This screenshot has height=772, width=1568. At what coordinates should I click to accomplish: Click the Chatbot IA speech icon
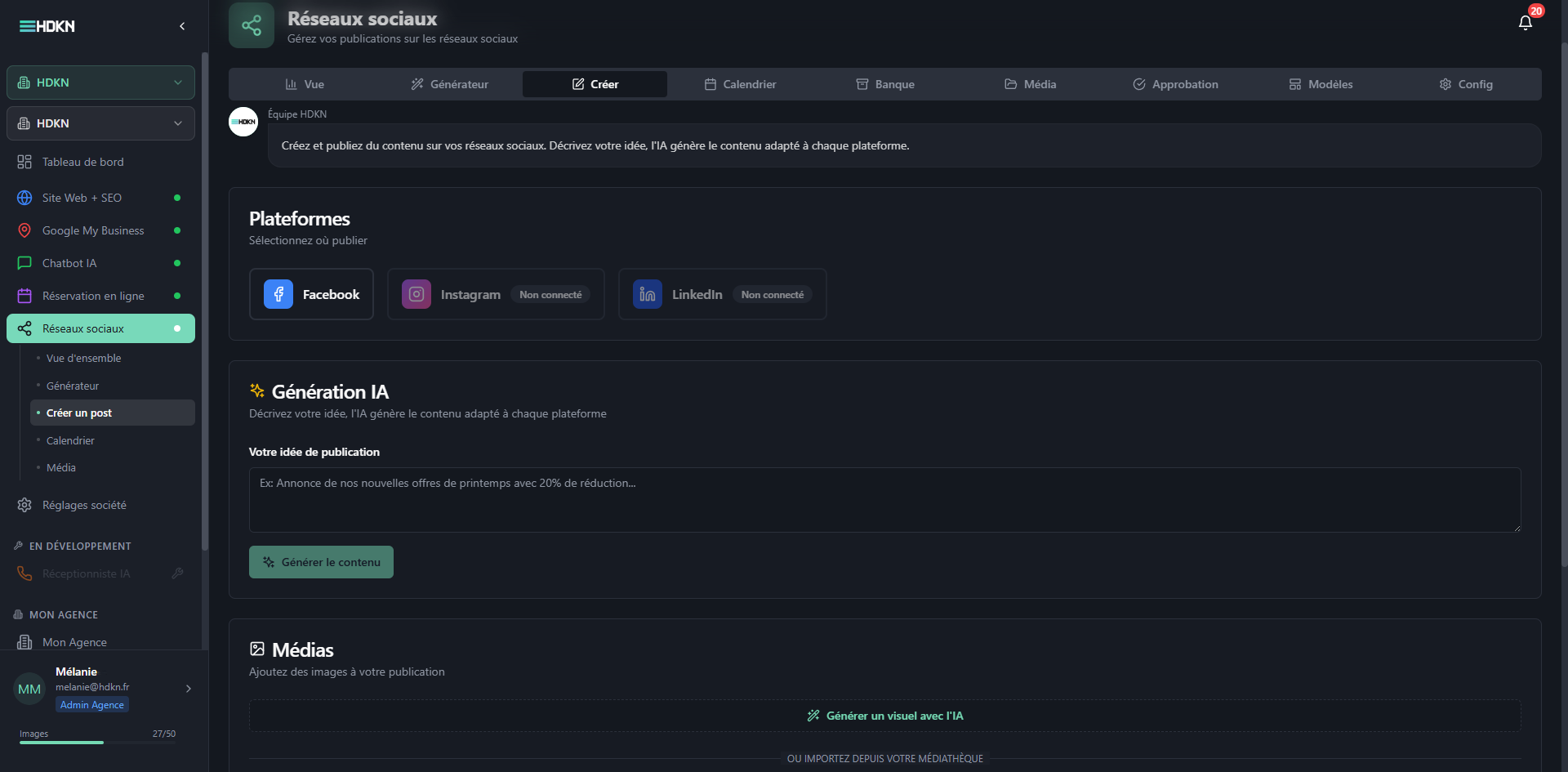[x=24, y=263]
